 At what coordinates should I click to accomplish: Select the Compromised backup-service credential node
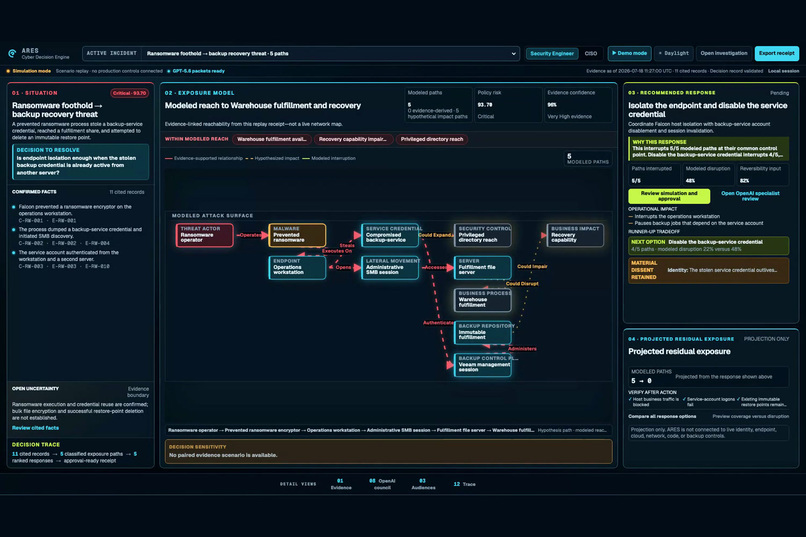point(390,235)
